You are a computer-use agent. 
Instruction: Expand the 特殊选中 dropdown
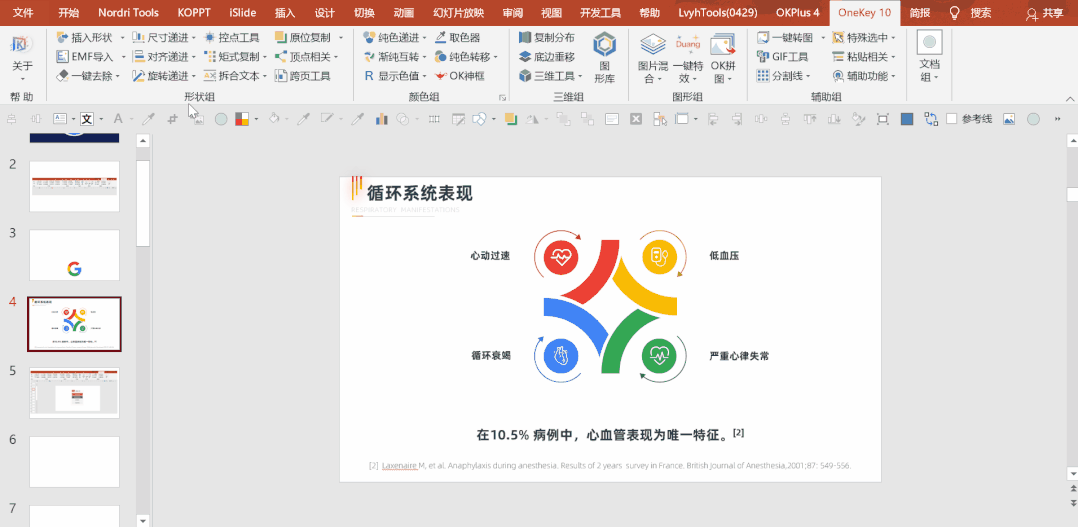pyautogui.click(x=894, y=38)
